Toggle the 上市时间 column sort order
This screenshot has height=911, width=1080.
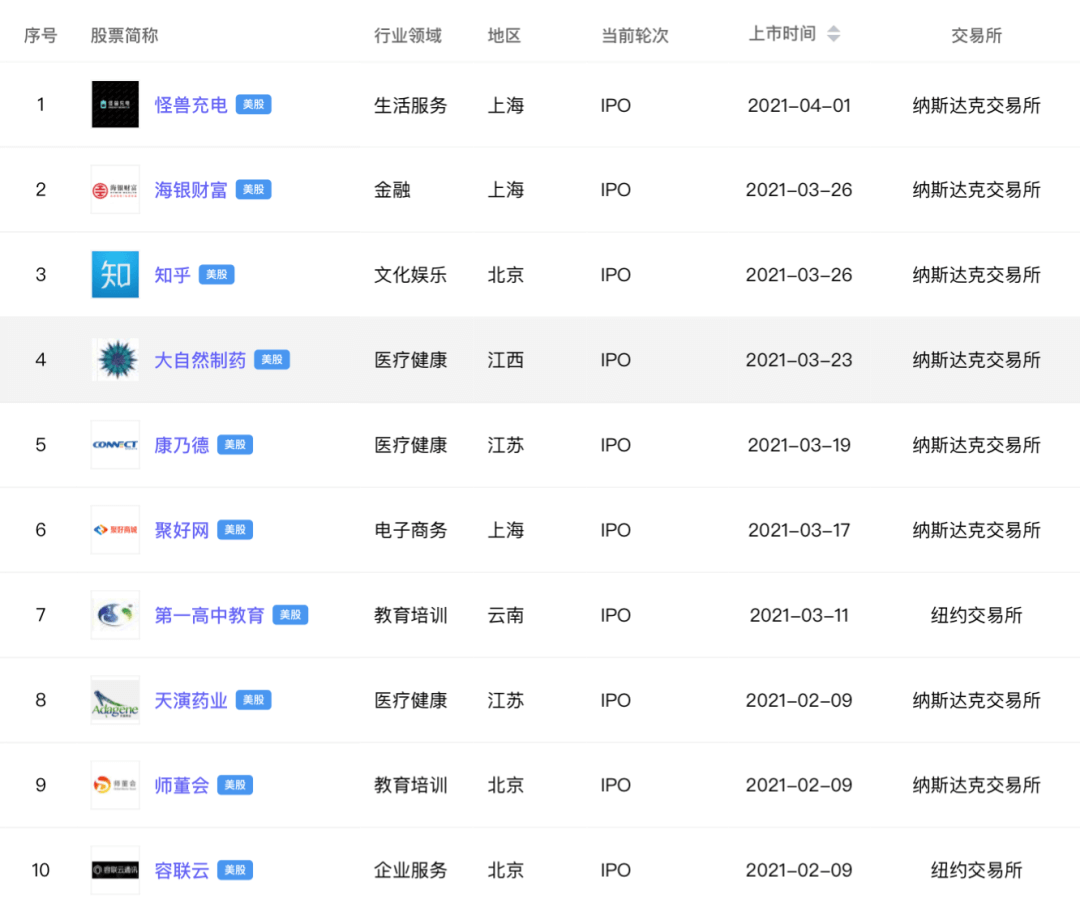[834, 32]
